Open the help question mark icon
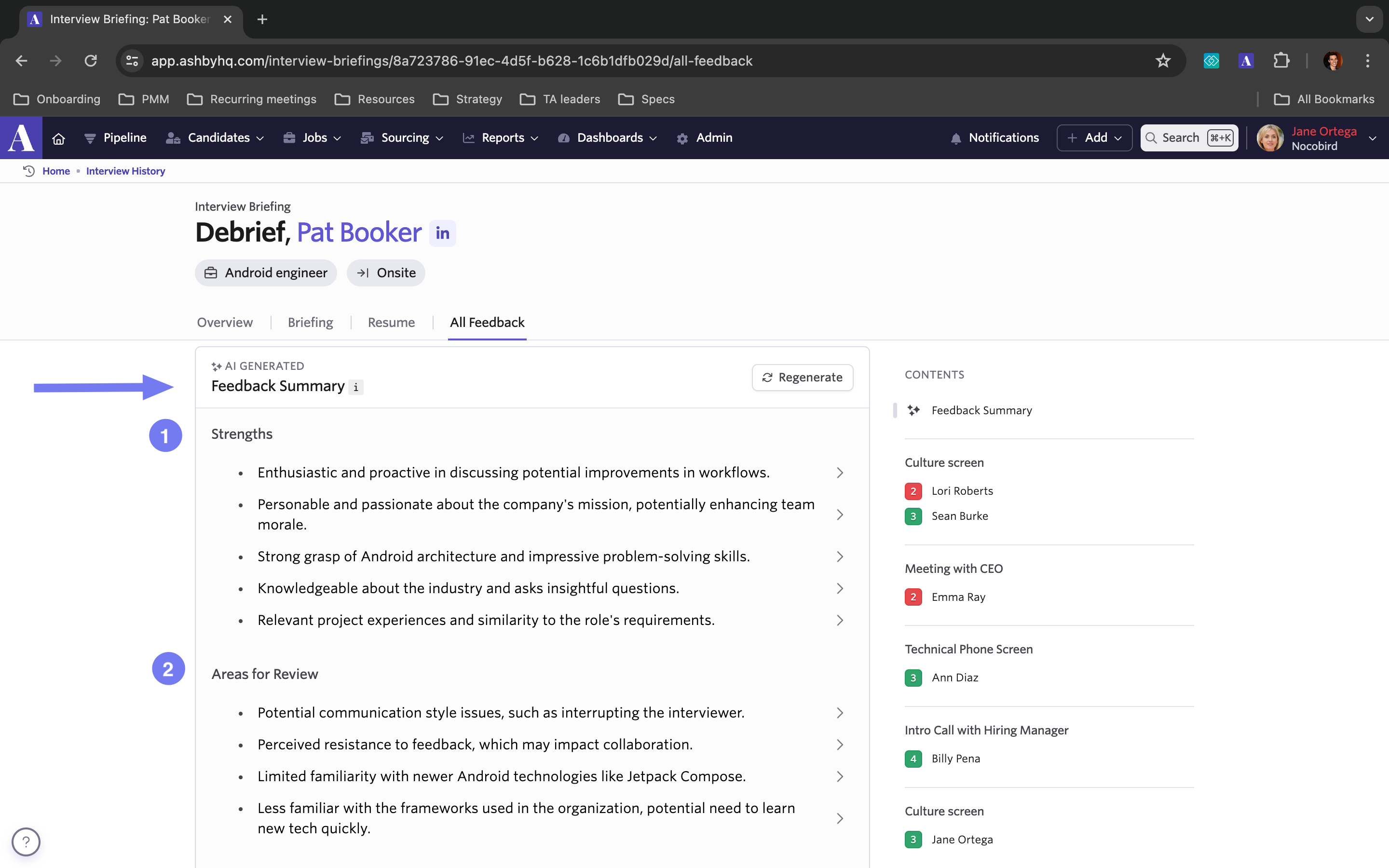 tap(26, 841)
